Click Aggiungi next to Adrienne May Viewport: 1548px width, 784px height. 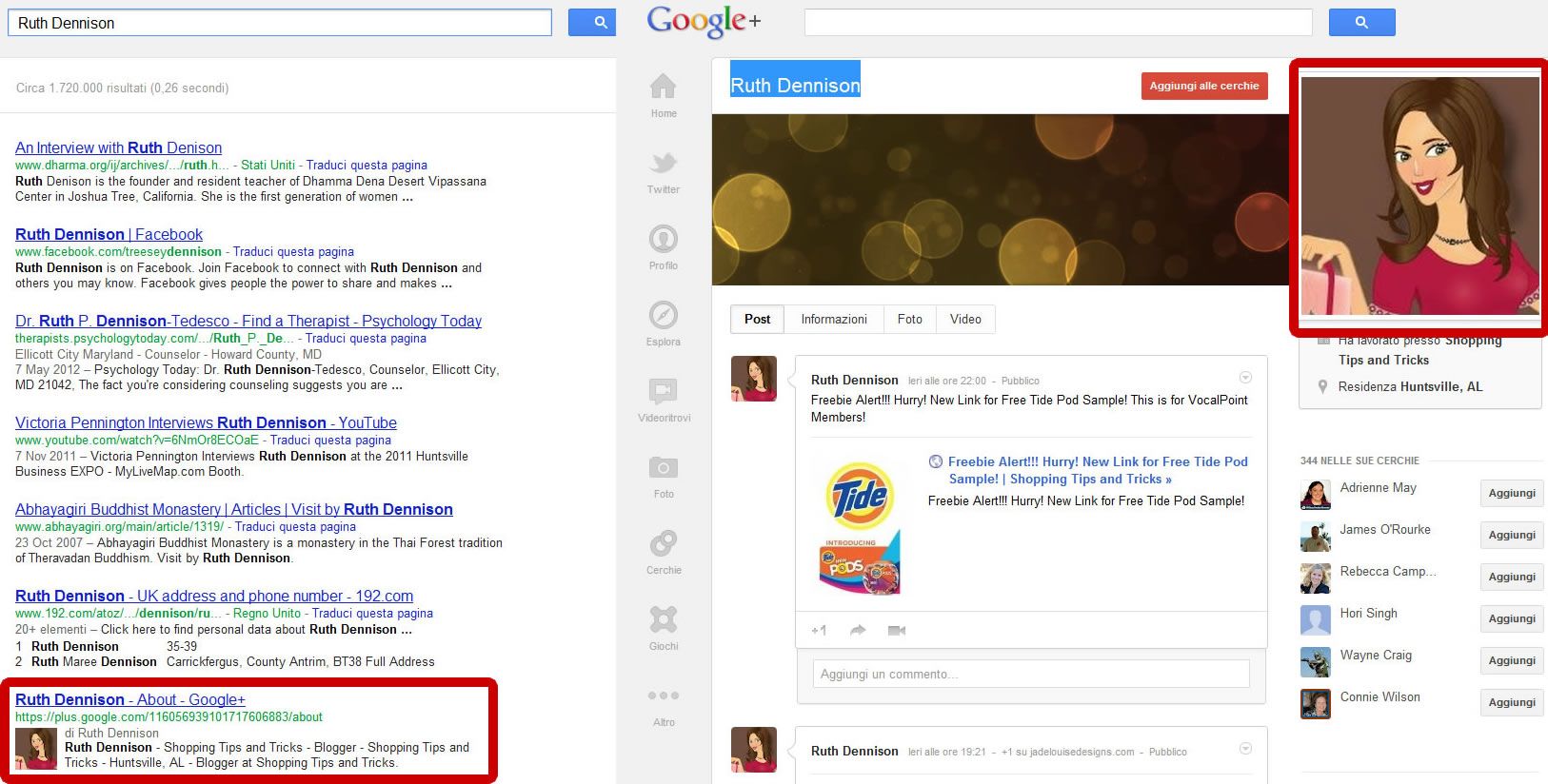1512,493
